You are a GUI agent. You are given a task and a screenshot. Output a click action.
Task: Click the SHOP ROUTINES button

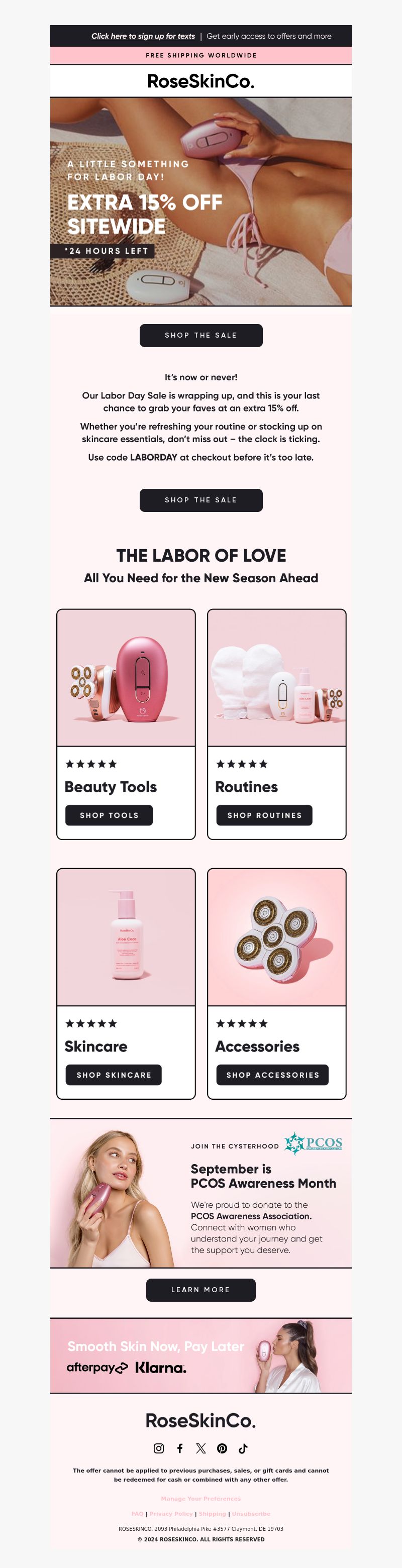pos(264,815)
